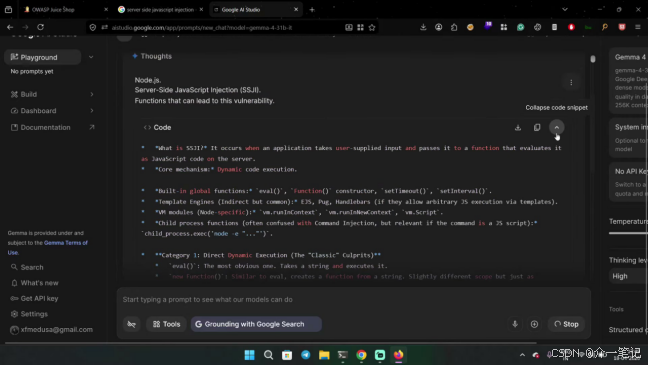Image resolution: width=648 pixels, height=365 pixels.
Task: Close the Google AI Studio tab
Action: pyautogui.click(x=296, y=10)
